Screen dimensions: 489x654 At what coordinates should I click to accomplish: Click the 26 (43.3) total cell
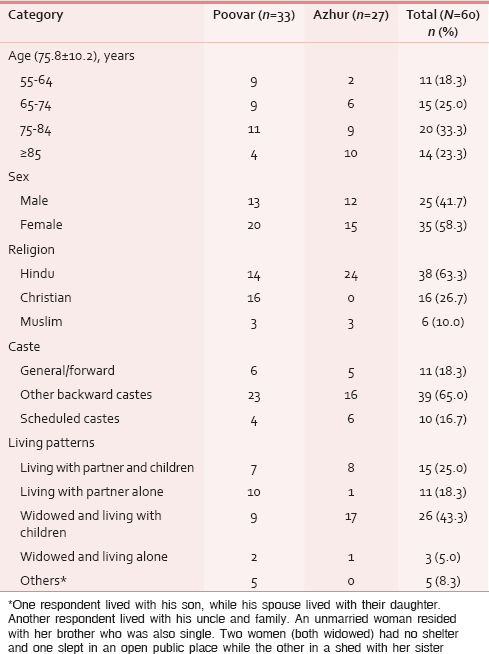point(443,517)
